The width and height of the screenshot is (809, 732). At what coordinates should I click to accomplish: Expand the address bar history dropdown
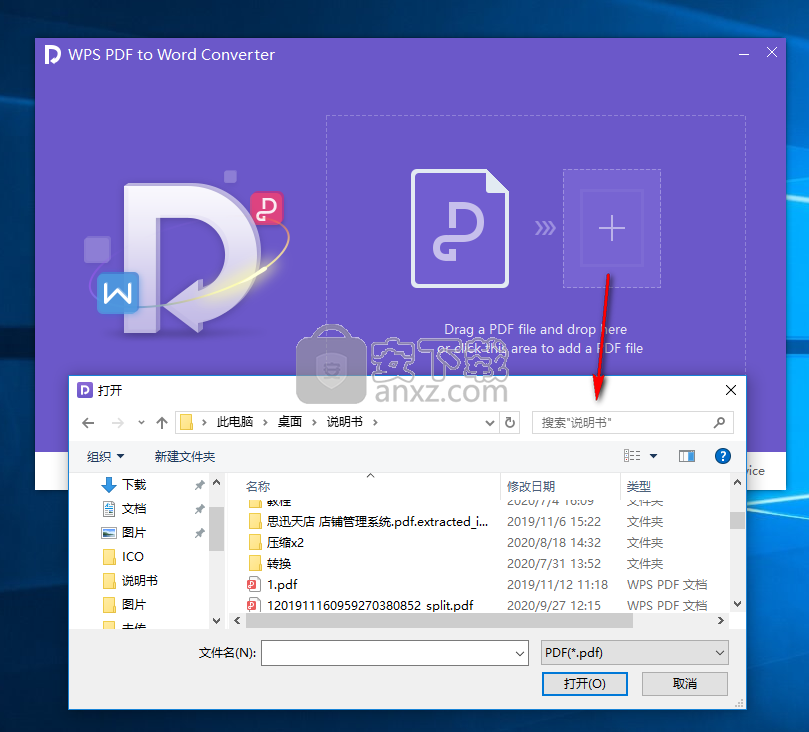coord(490,423)
